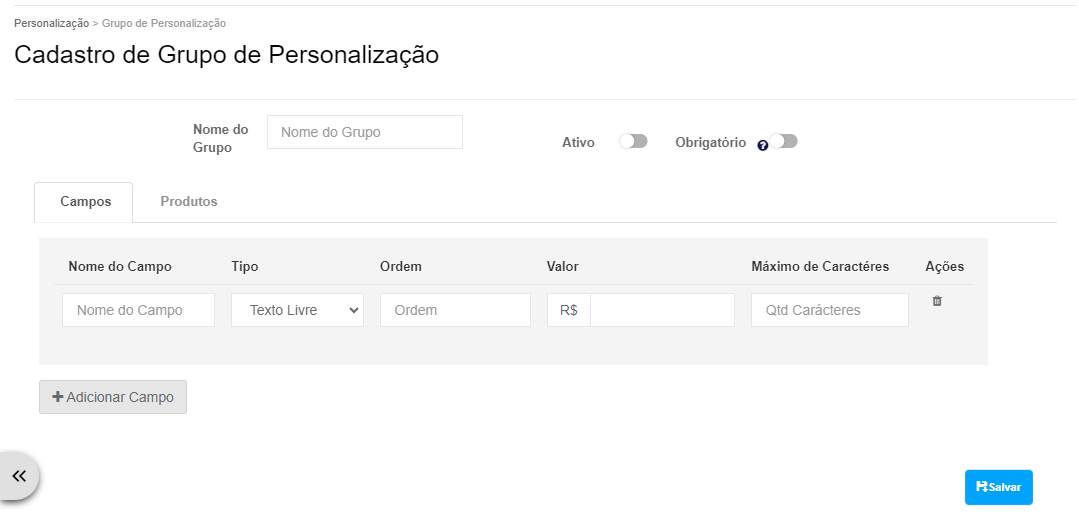Open the Obrigatório help question mark
This screenshot has width=1079, height=514.
click(x=762, y=146)
